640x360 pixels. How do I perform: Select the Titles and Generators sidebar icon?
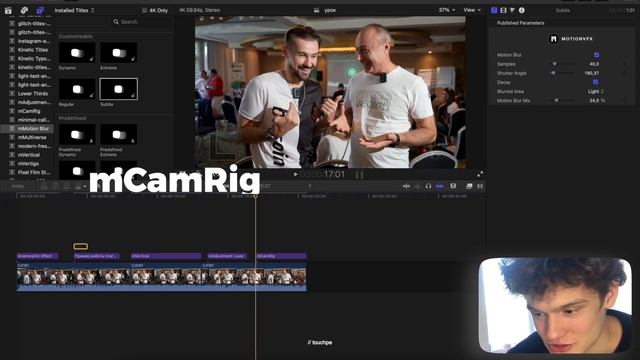[x=40, y=11]
